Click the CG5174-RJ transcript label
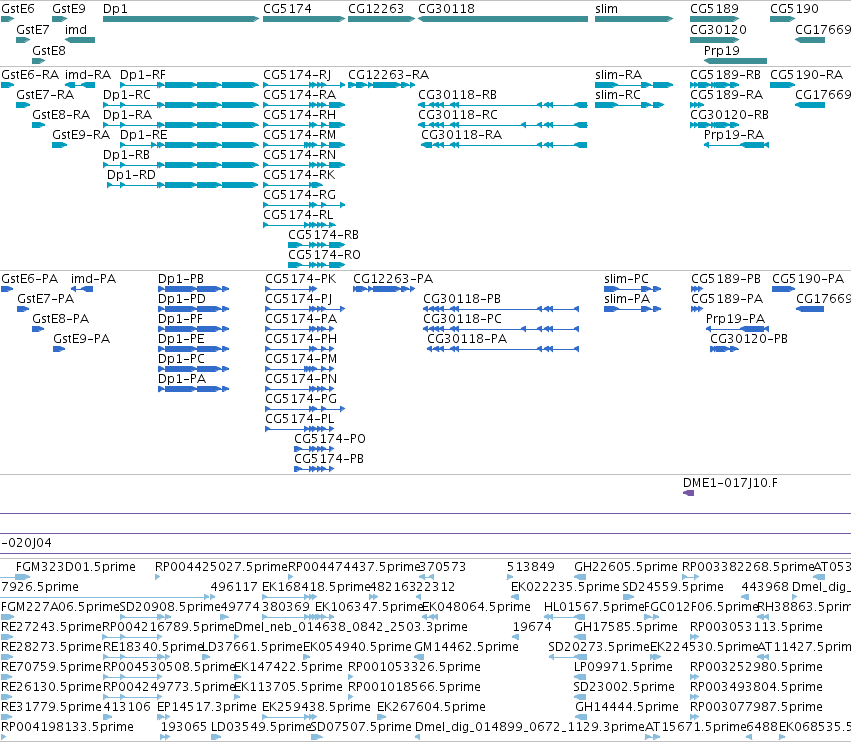 (297, 74)
